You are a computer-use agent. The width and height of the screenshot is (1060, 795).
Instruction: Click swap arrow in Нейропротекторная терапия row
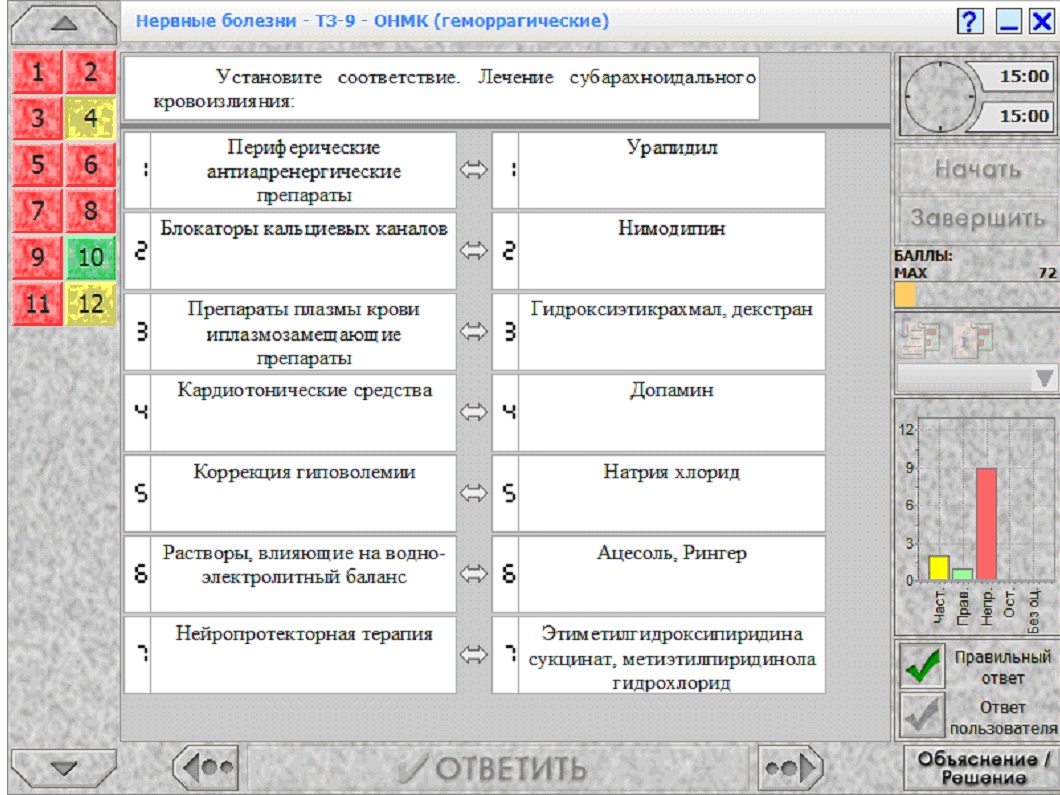coord(474,654)
